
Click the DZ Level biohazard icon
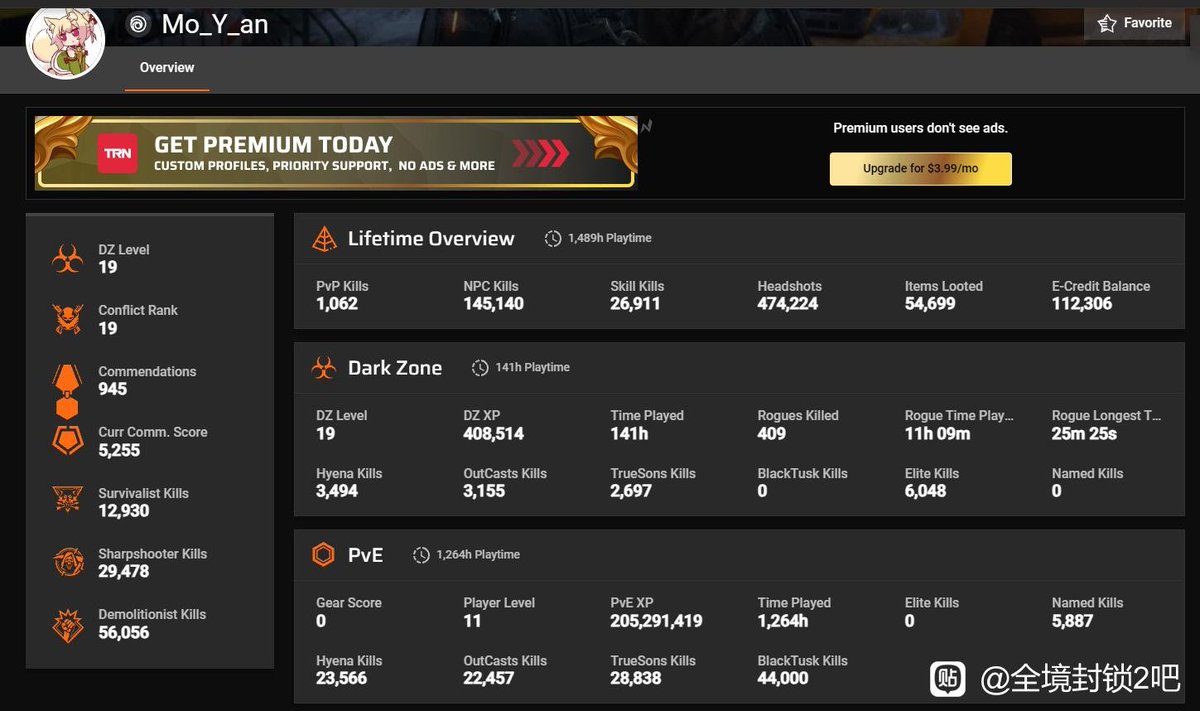tap(68, 259)
